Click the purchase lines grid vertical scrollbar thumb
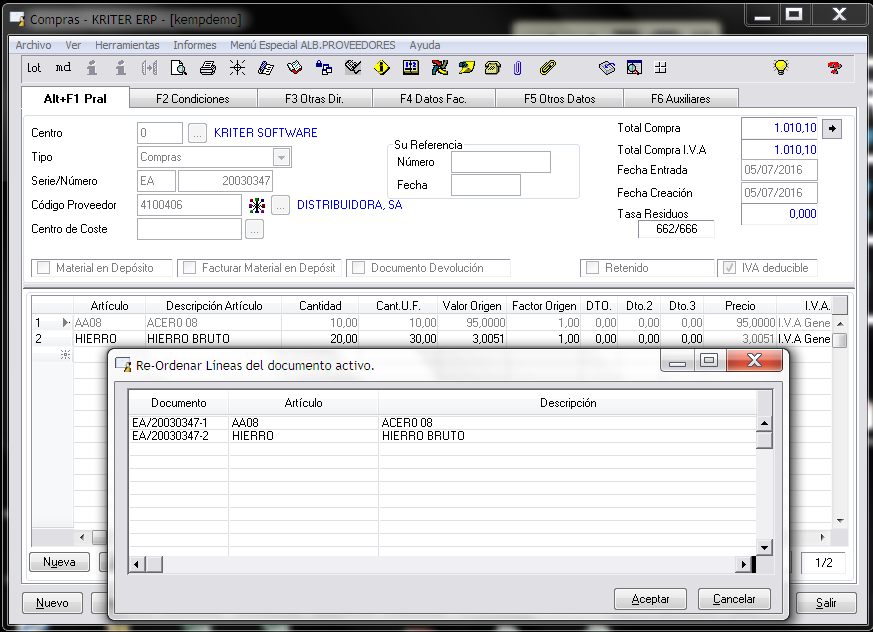 click(x=840, y=340)
